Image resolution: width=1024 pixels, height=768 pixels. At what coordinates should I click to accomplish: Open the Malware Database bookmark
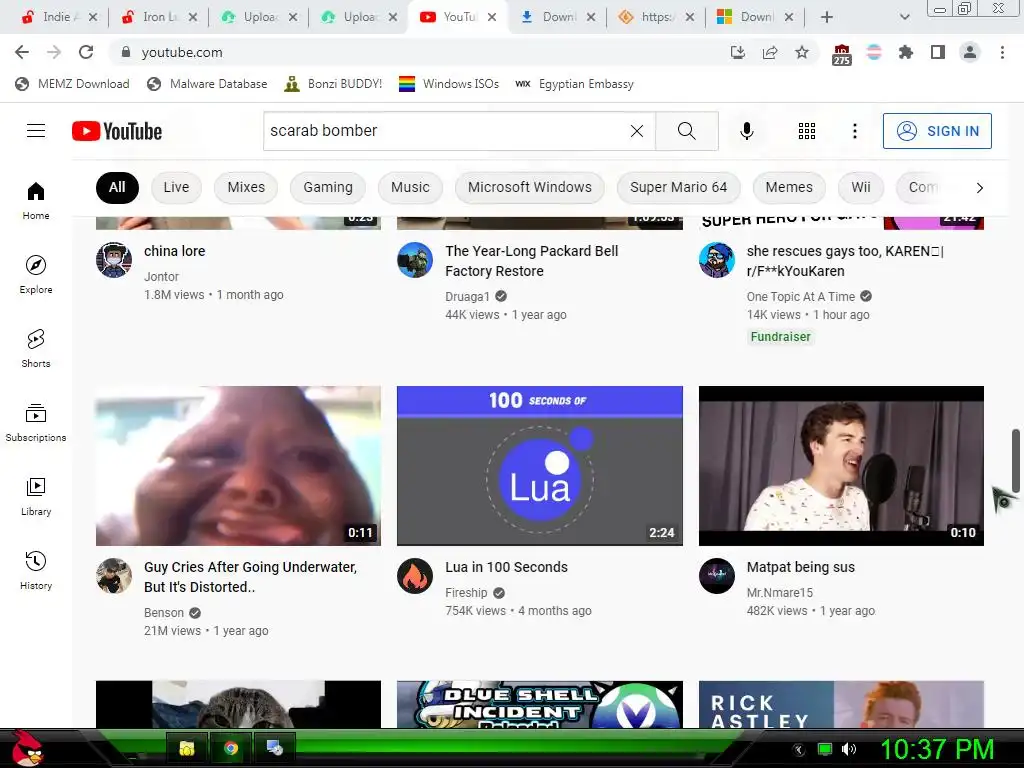(x=207, y=84)
